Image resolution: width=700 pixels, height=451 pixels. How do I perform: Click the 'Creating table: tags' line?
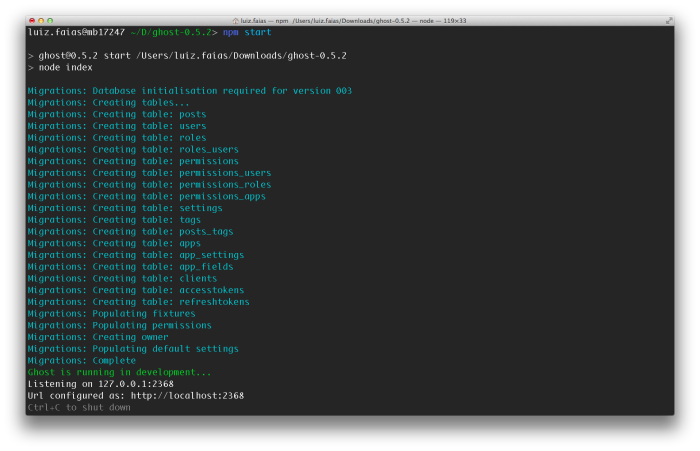(x=114, y=220)
